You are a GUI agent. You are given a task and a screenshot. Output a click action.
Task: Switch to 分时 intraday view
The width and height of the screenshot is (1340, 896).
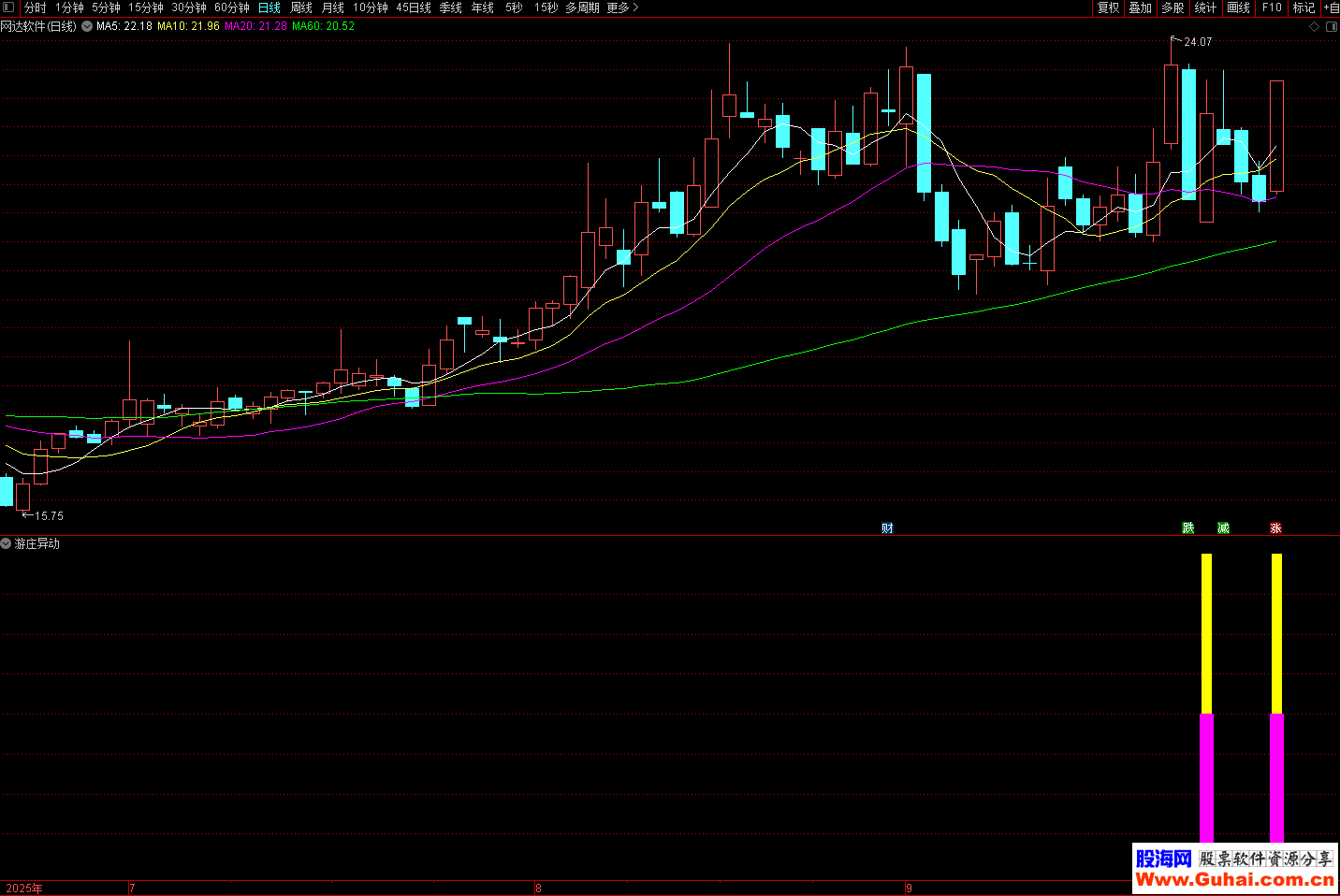pos(36,7)
